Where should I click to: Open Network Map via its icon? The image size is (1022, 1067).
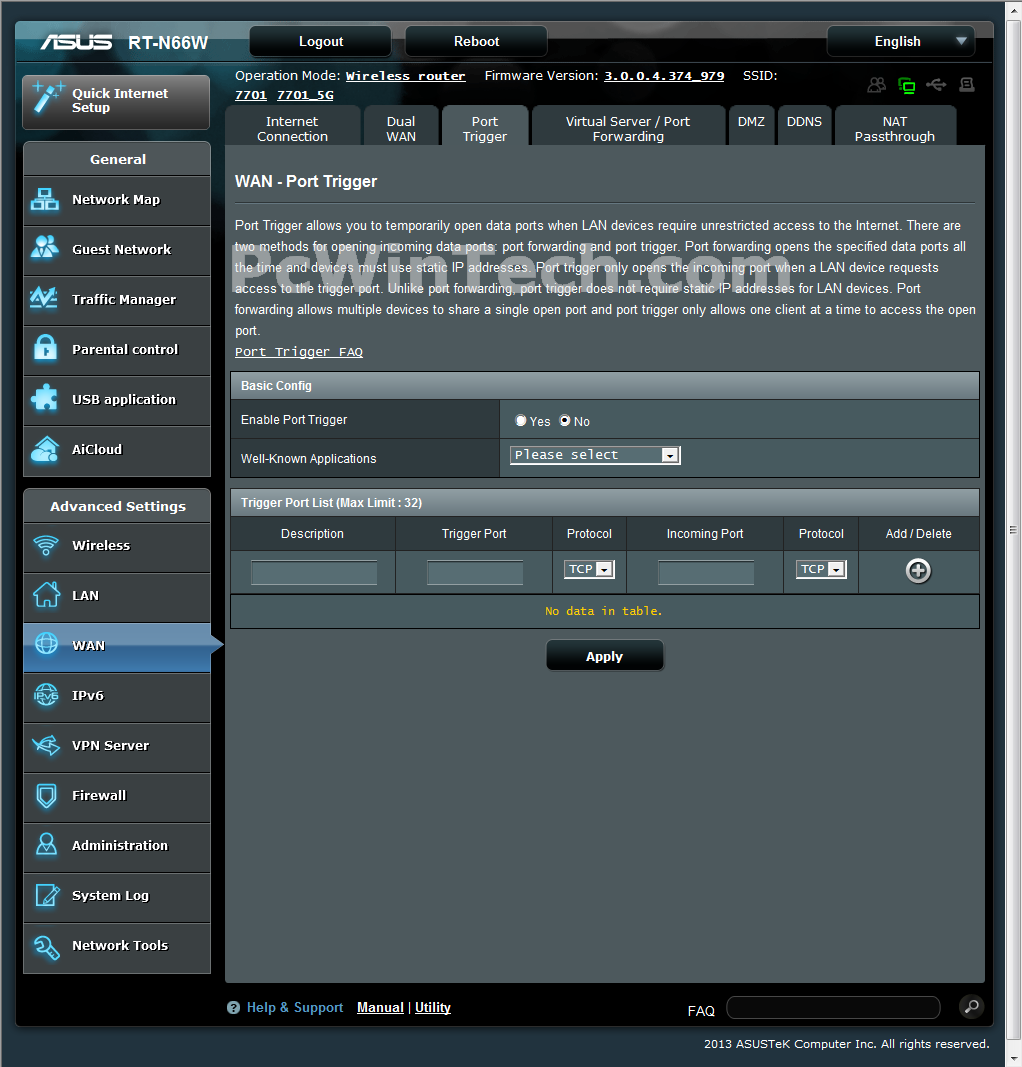click(x=45, y=199)
